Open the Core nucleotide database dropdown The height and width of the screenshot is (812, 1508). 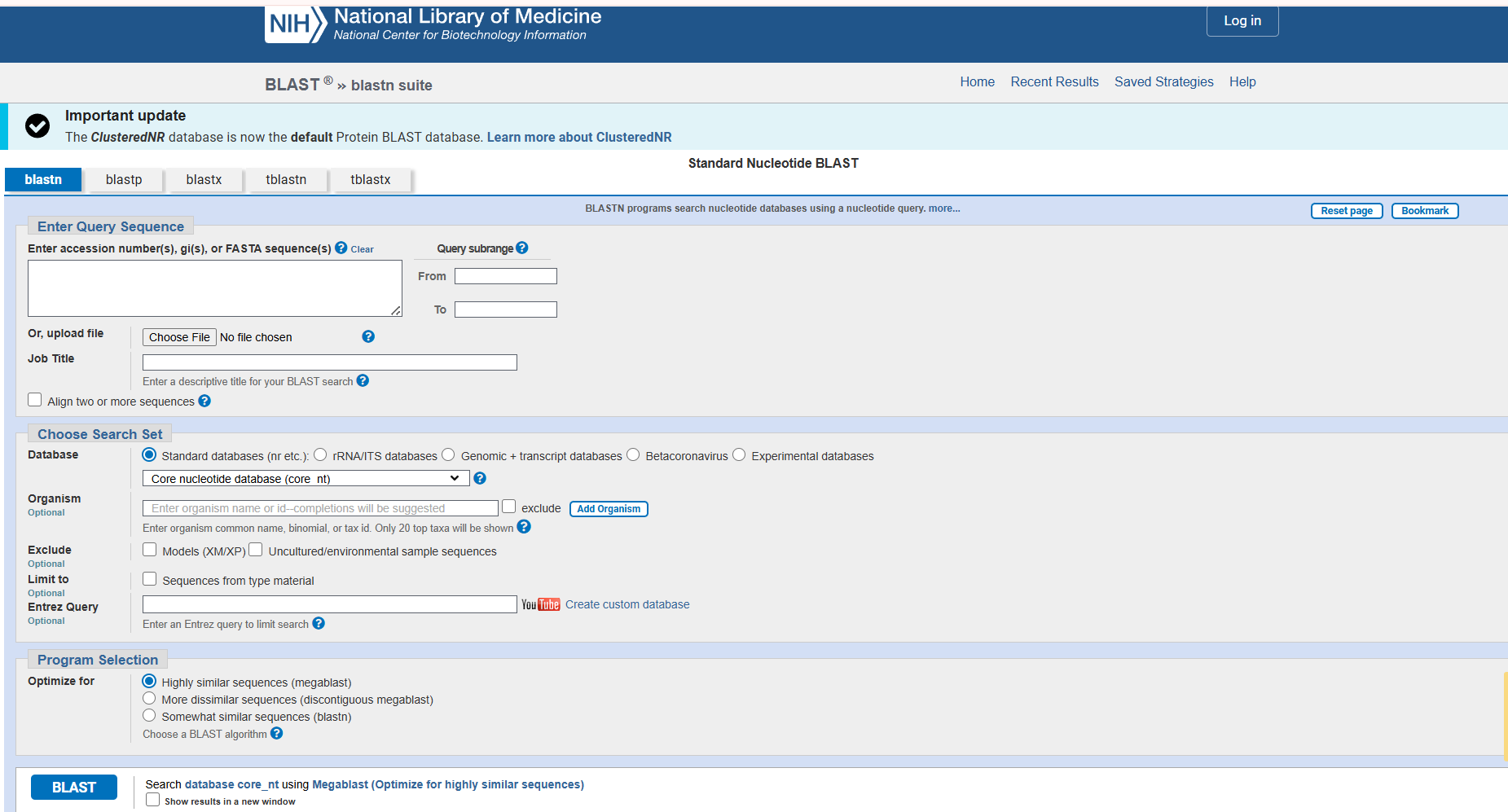click(306, 478)
